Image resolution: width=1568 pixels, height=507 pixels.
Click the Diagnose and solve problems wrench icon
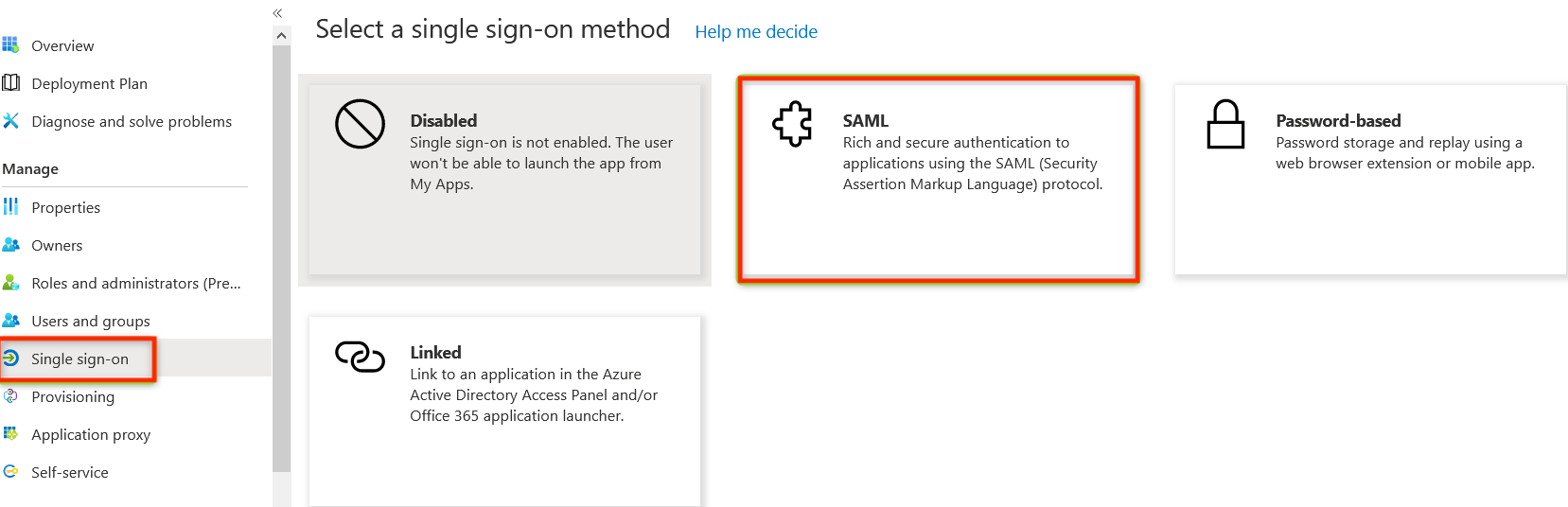(x=10, y=120)
